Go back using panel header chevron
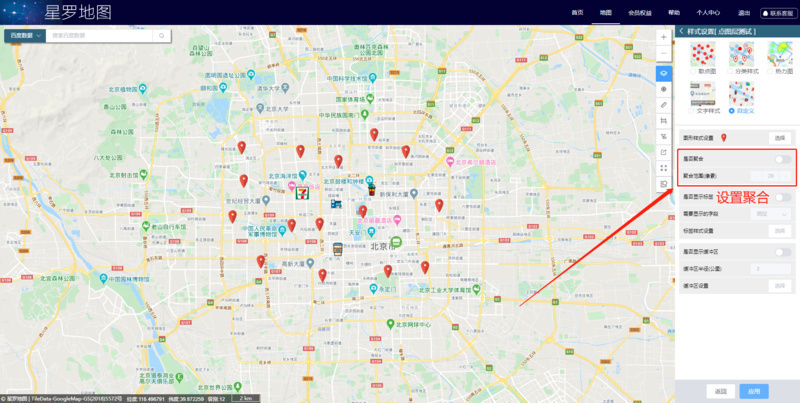800x403 pixels. tap(681, 32)
